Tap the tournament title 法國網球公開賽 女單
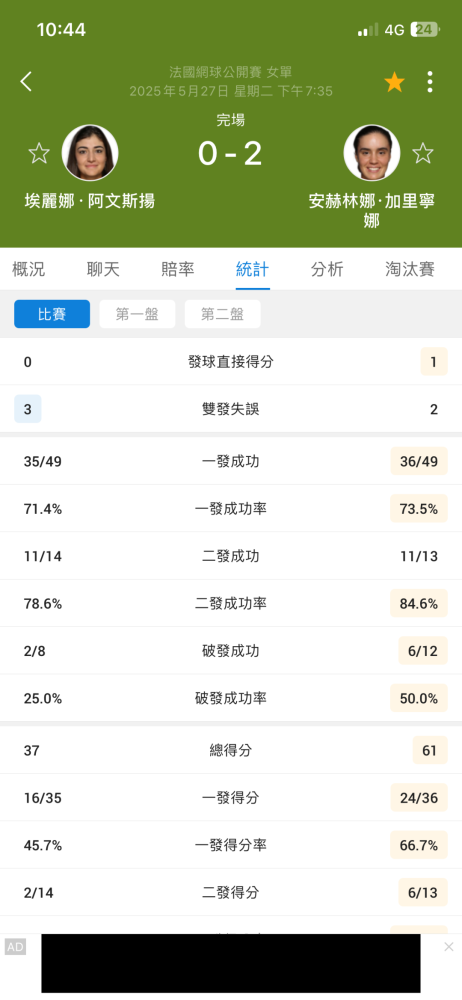Screen dimensions: 462x1000 (x=231, y=72)
